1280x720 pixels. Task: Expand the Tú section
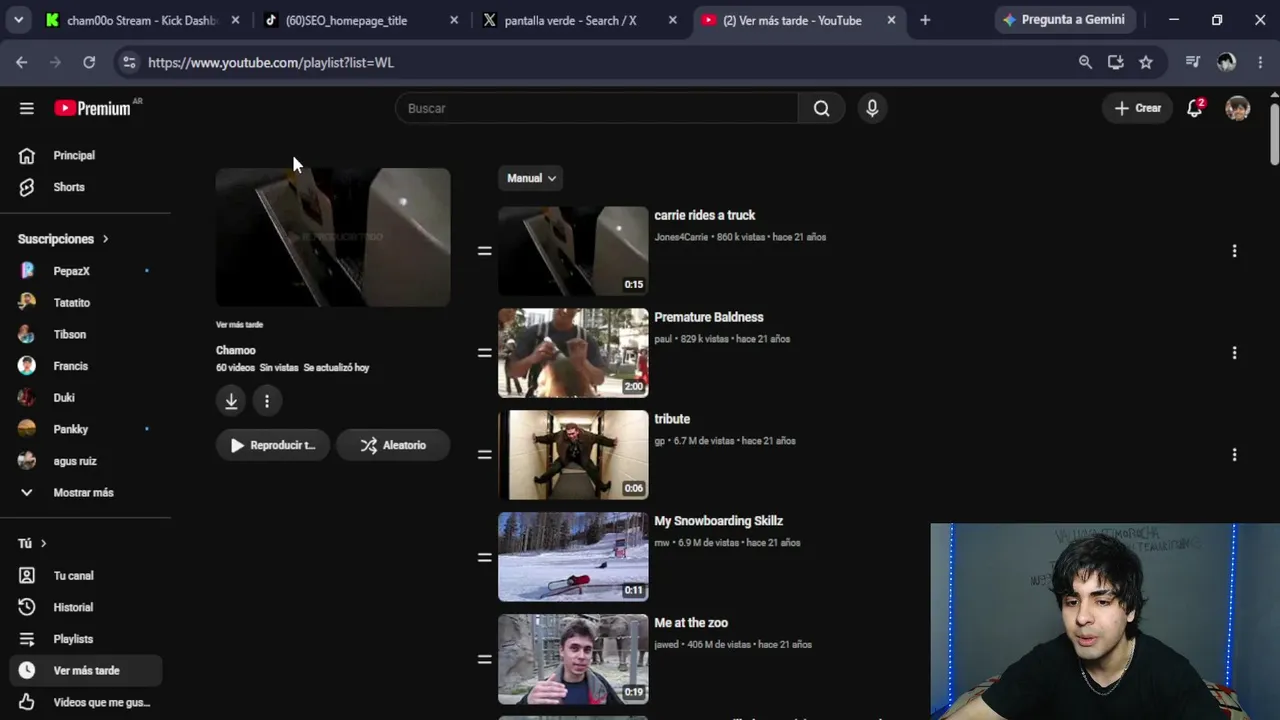pos(33,543)
